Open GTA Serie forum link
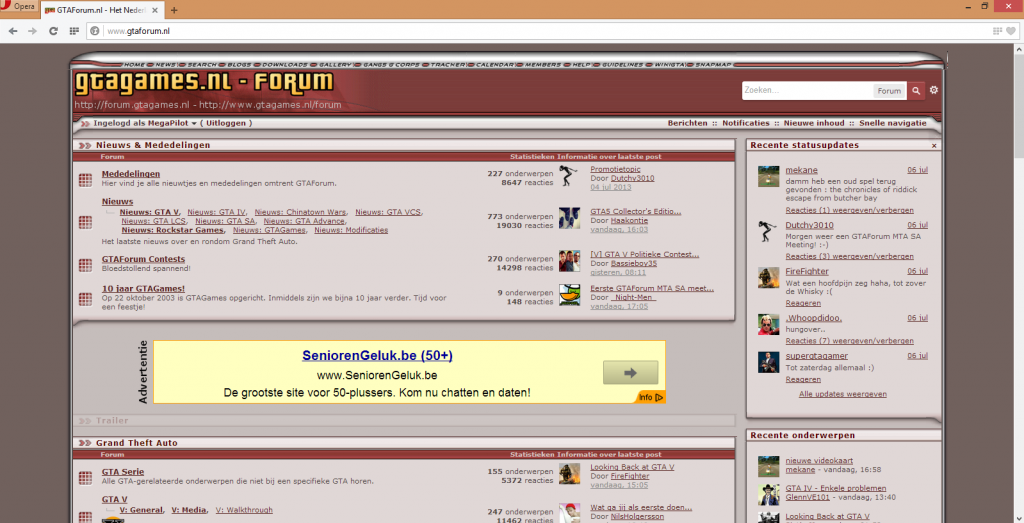Image resolution: width=1024 pixels, height=523 pixels. tap(123, 472)
